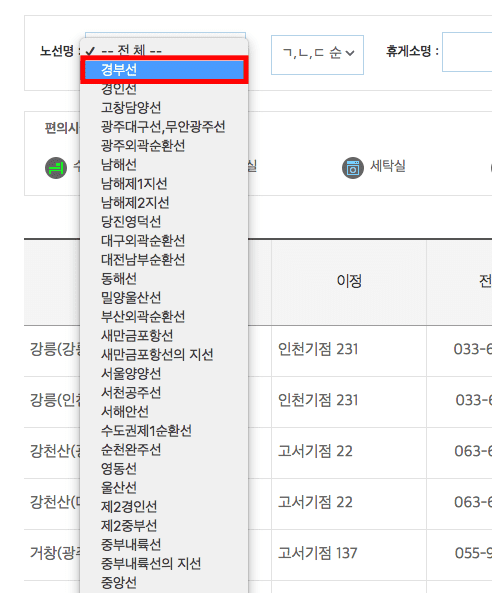Pick 중부내륙선의 지선 option
Image resolution: width=492 pixels, height=593 pixels.
164,564
